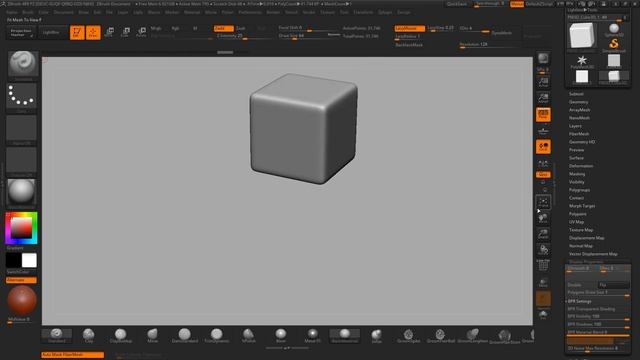The height and width of the screenshot is (360, 640).
Task: Click the Frame icon in right shelf
Action: [x=543, y=202]
